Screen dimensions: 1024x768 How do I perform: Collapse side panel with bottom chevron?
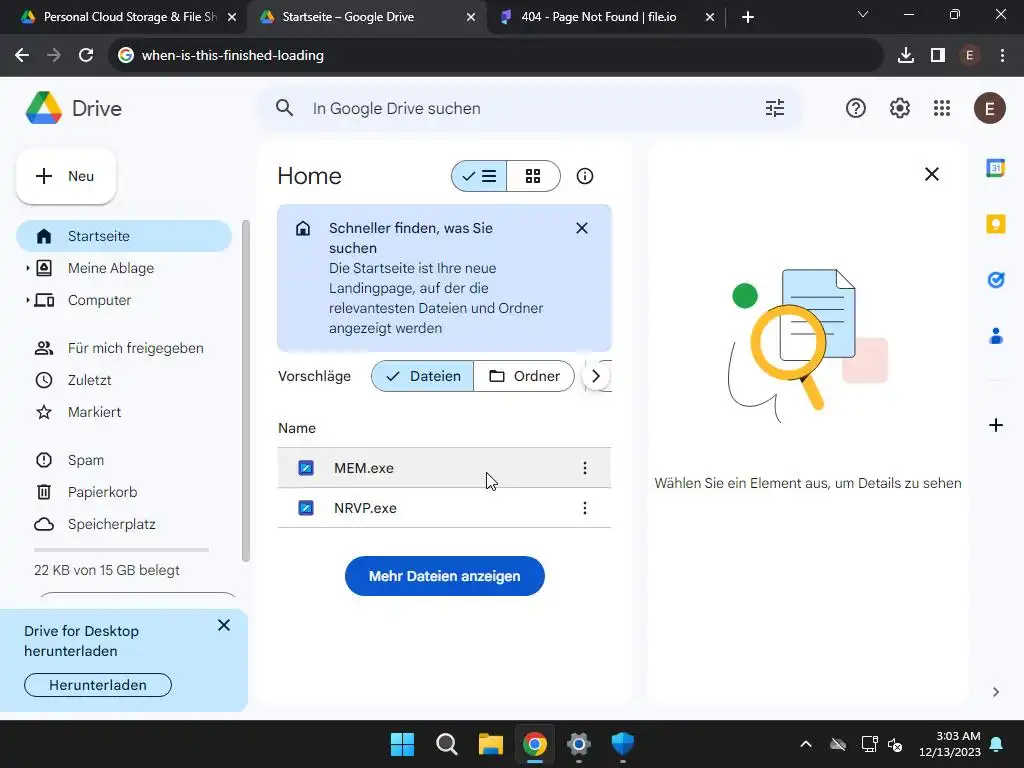point(995,692)
